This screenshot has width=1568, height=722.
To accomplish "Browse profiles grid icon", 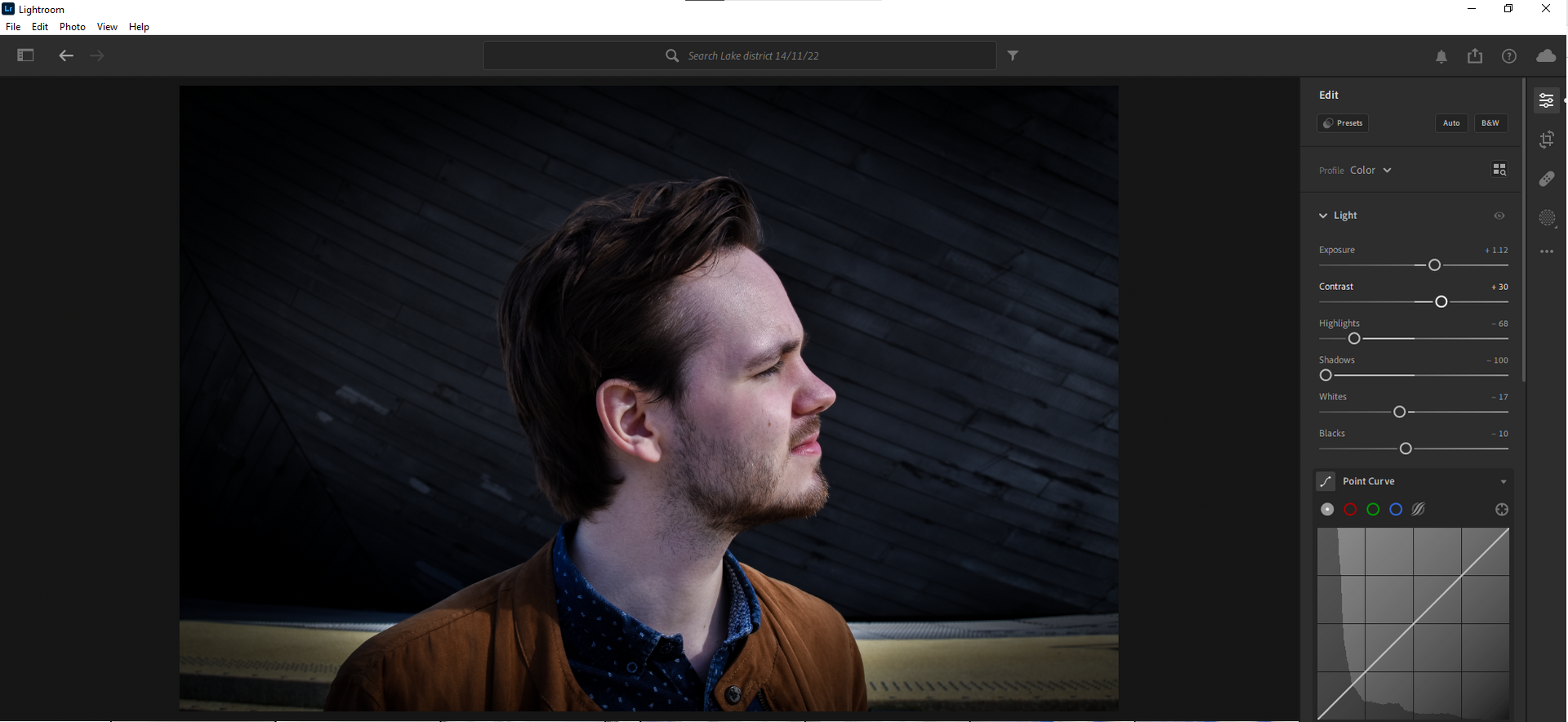I will (x=1499, y=170).
